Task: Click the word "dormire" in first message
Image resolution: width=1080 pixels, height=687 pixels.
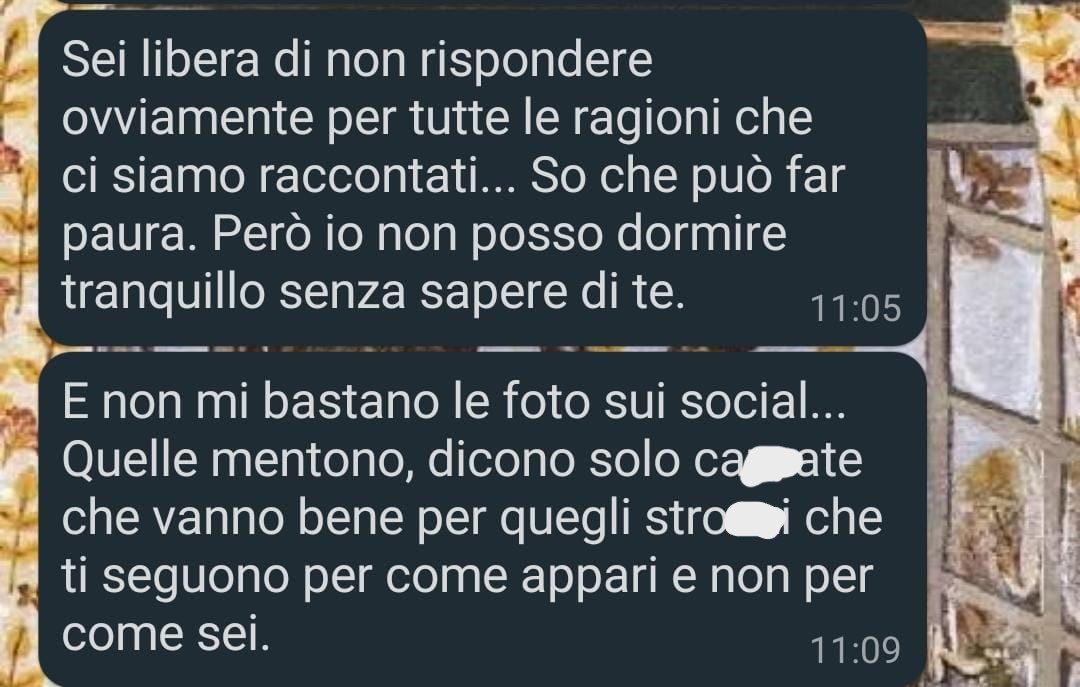Action: tap(701, 234)
